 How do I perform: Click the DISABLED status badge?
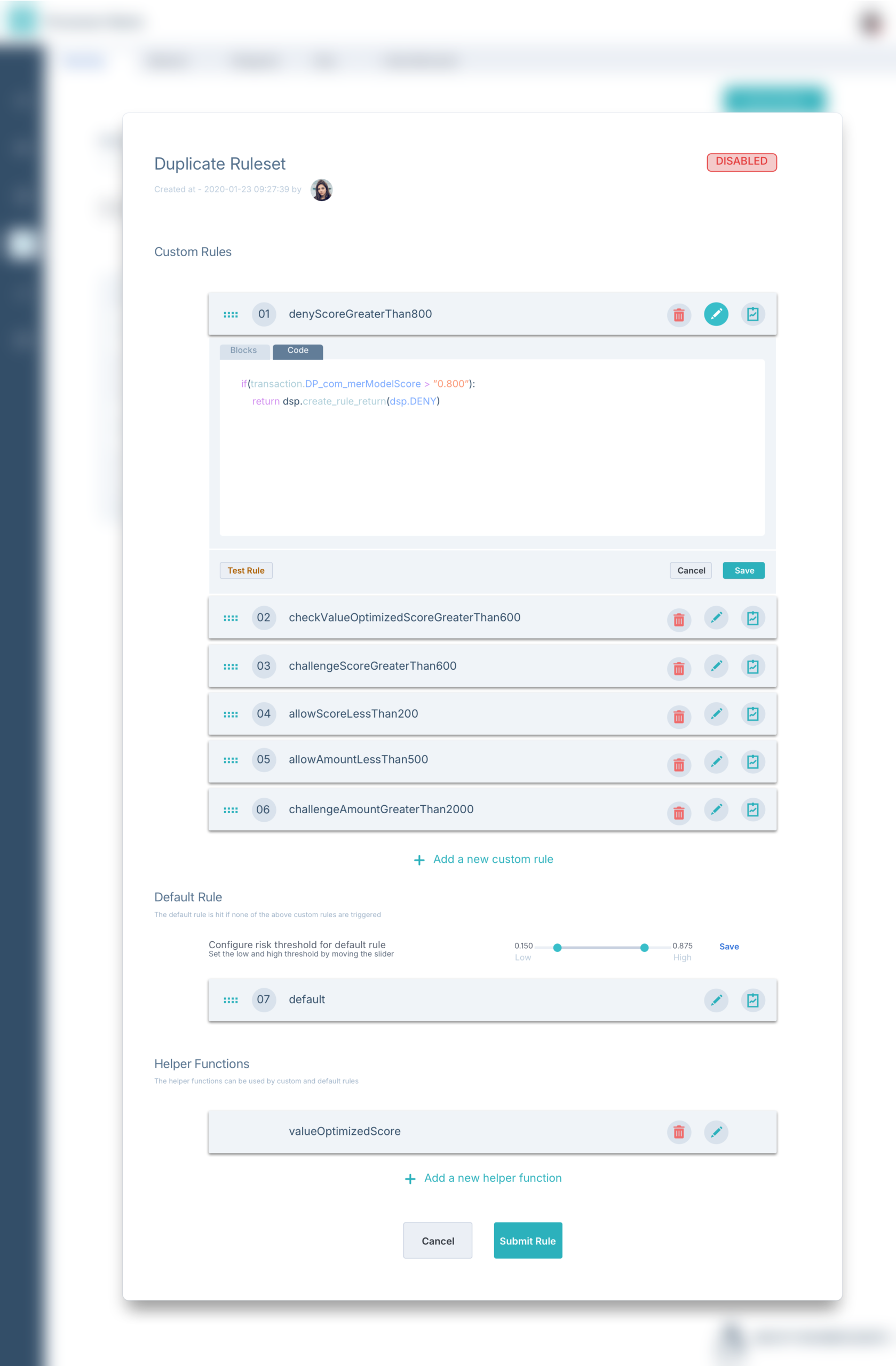[741, 162]
